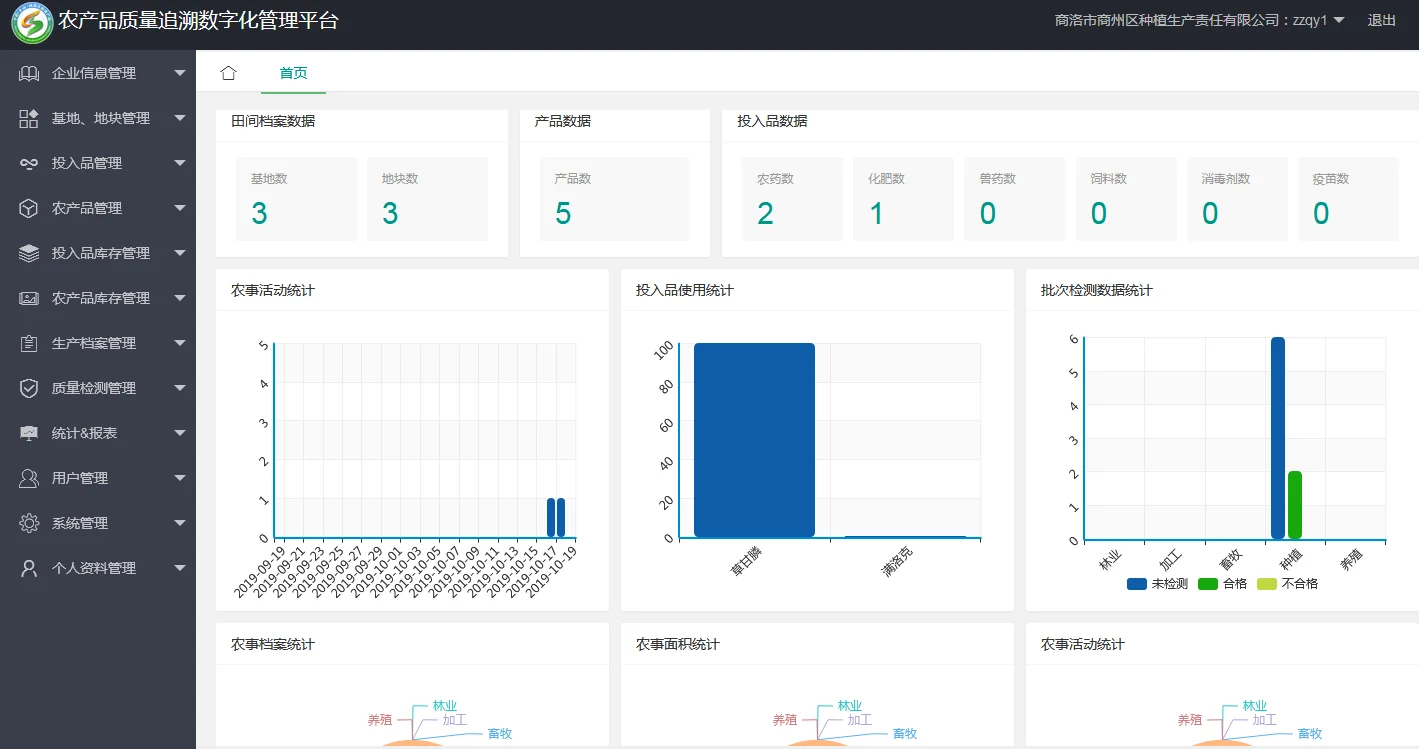Viewport: 1419px width, 749px height.
Task: Click the blue 种植 untested bar
Action: [x=1278, y=438]
